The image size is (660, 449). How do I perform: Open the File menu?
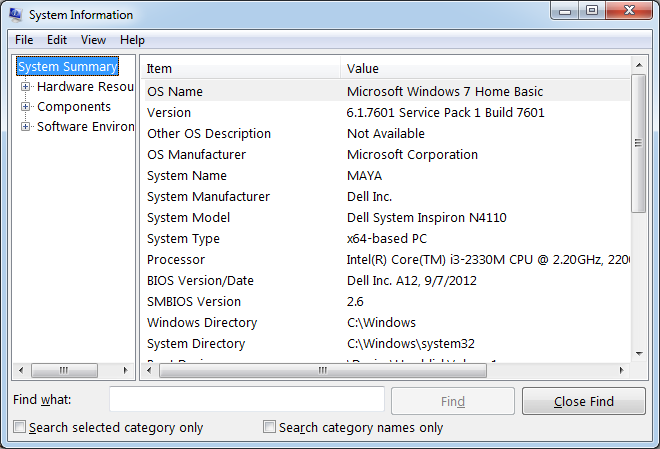[x=24, y=40]
